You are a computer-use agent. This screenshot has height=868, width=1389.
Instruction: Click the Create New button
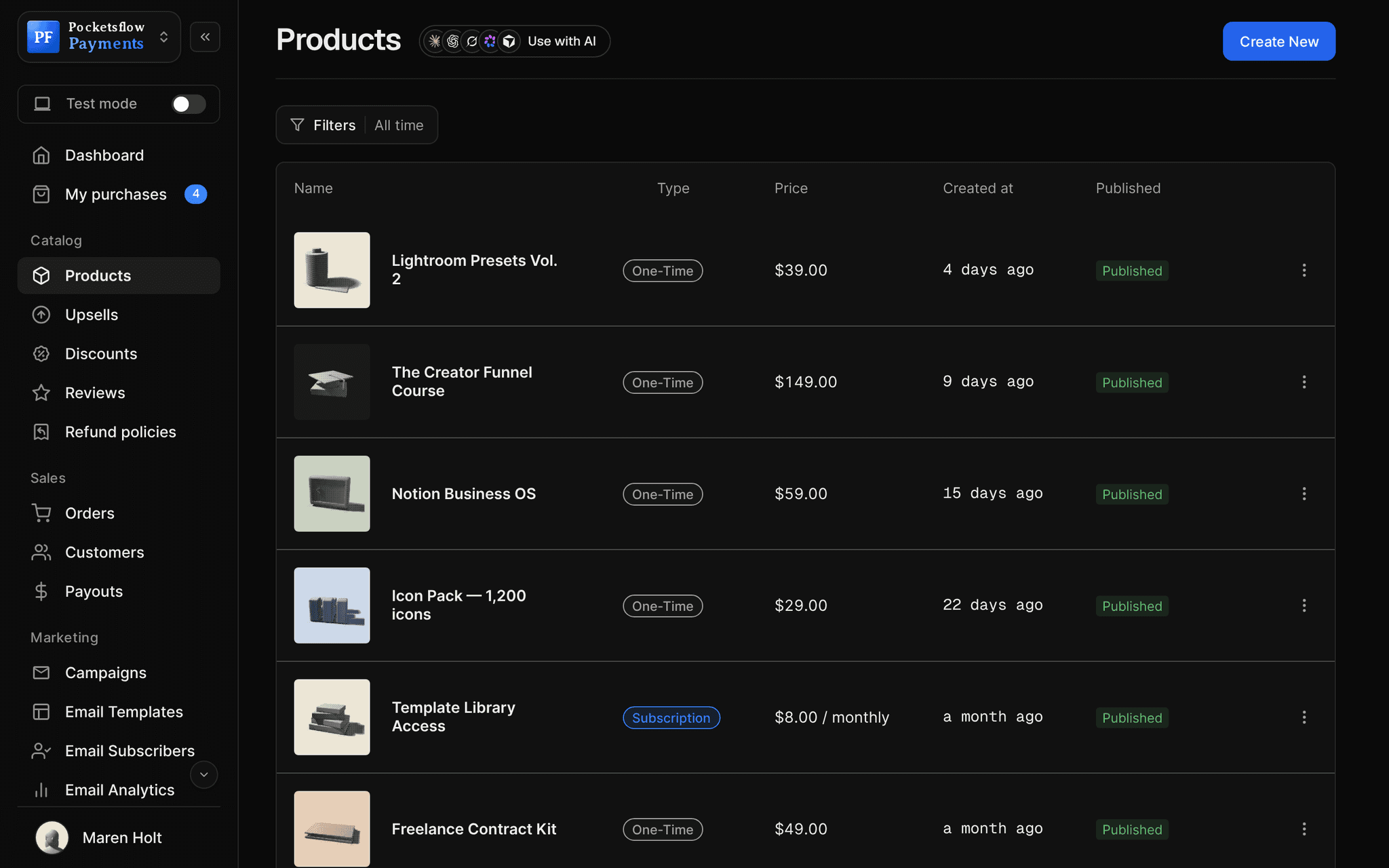click(1278, 41)
